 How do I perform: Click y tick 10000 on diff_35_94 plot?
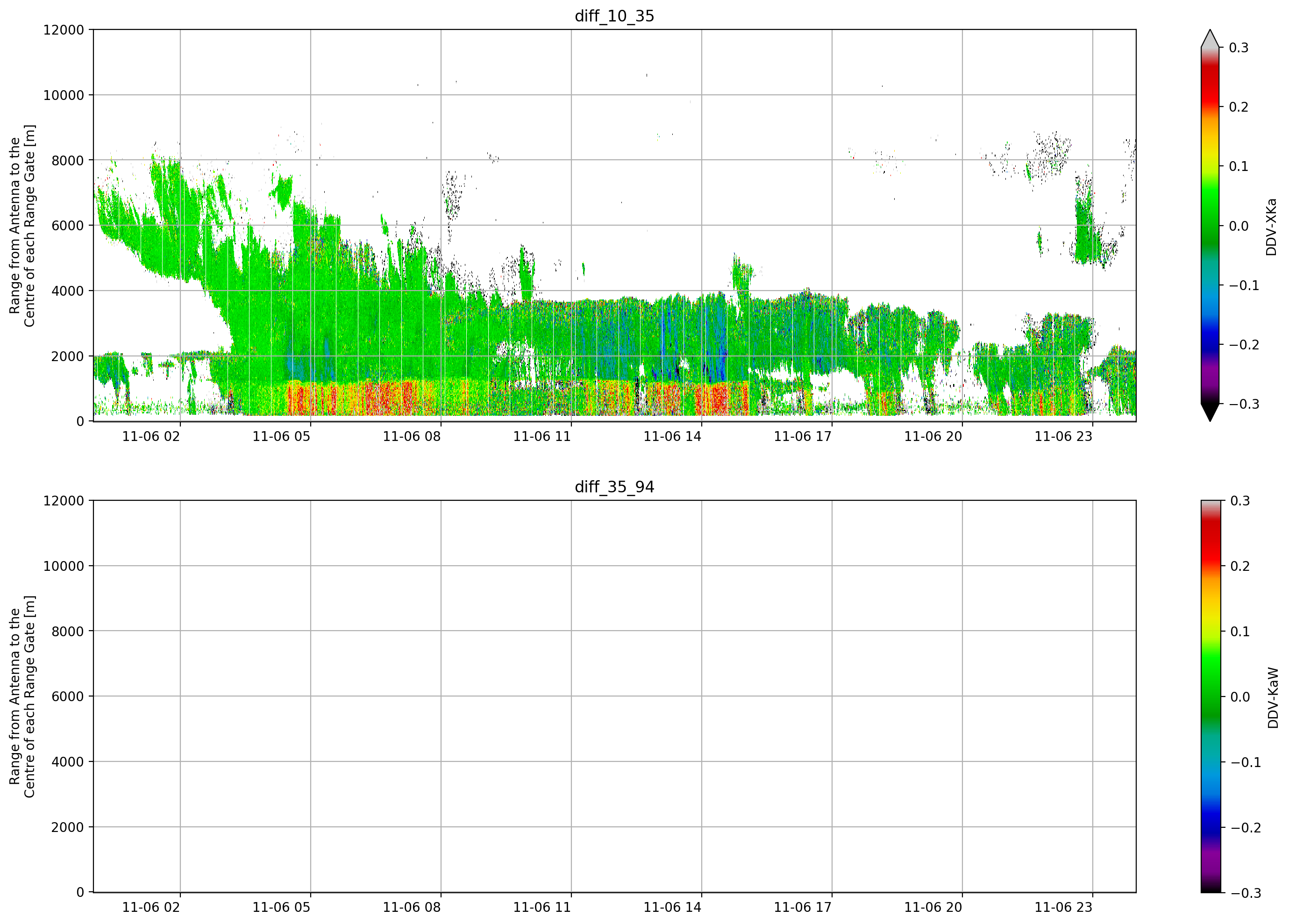(64, 566)
